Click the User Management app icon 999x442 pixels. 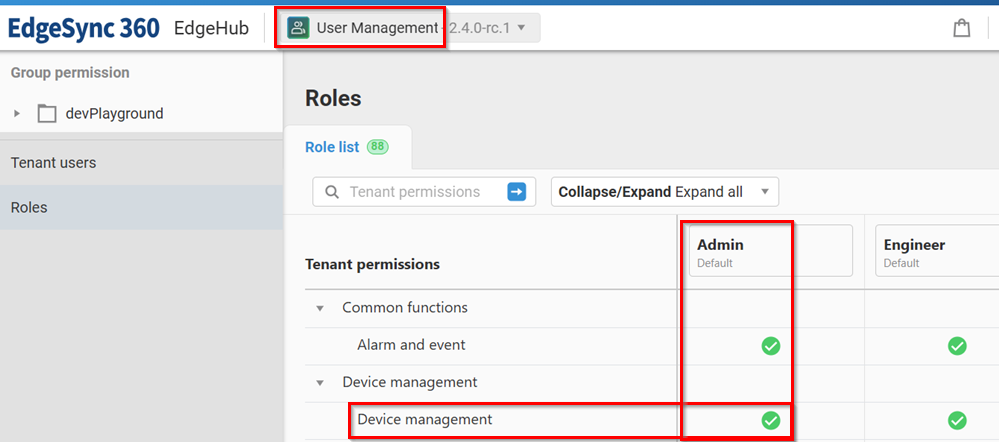(x=298, y=28)
